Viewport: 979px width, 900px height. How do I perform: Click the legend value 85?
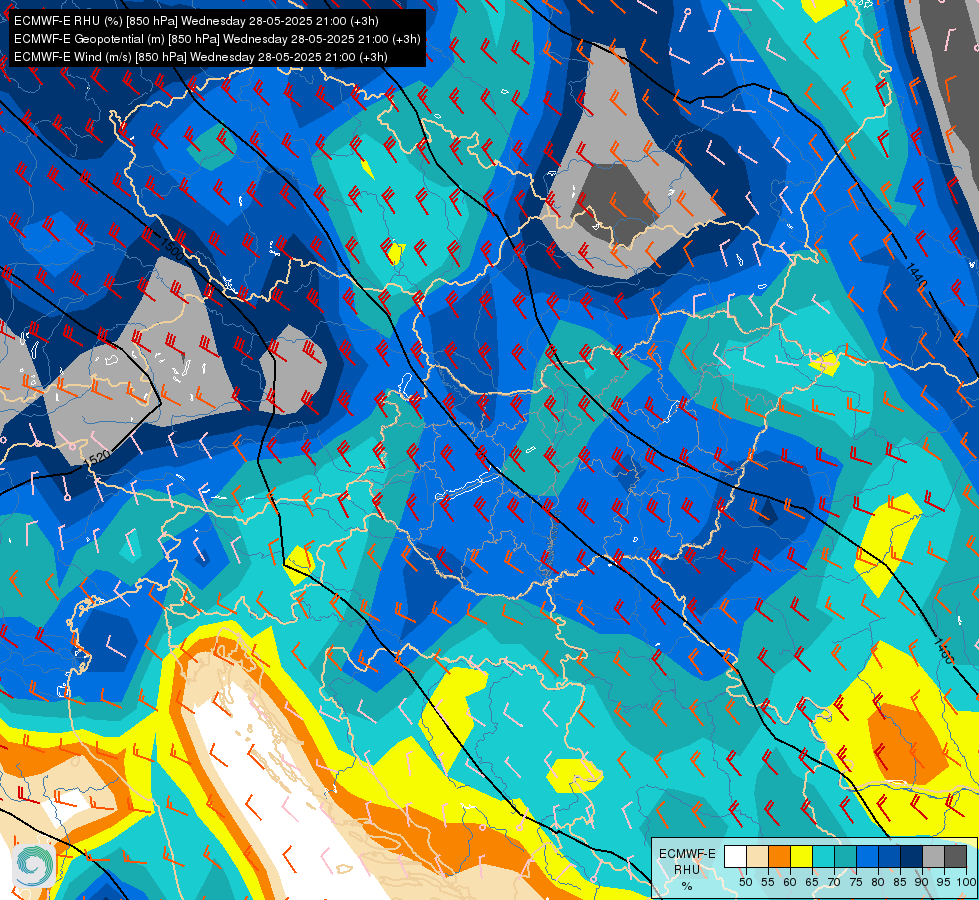[x=900, y=882]
